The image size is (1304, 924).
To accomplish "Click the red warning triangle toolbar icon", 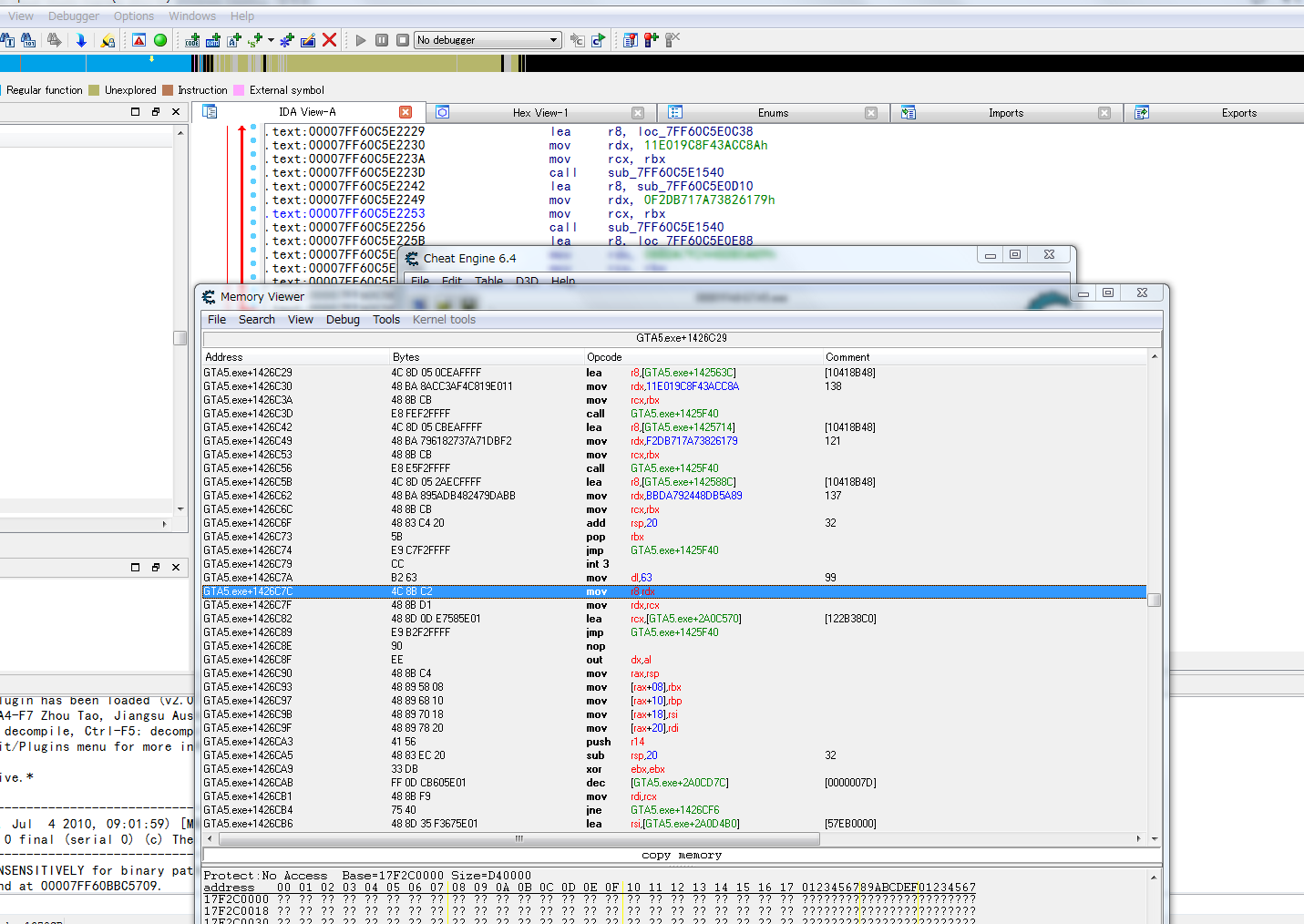I will point(139,40).
